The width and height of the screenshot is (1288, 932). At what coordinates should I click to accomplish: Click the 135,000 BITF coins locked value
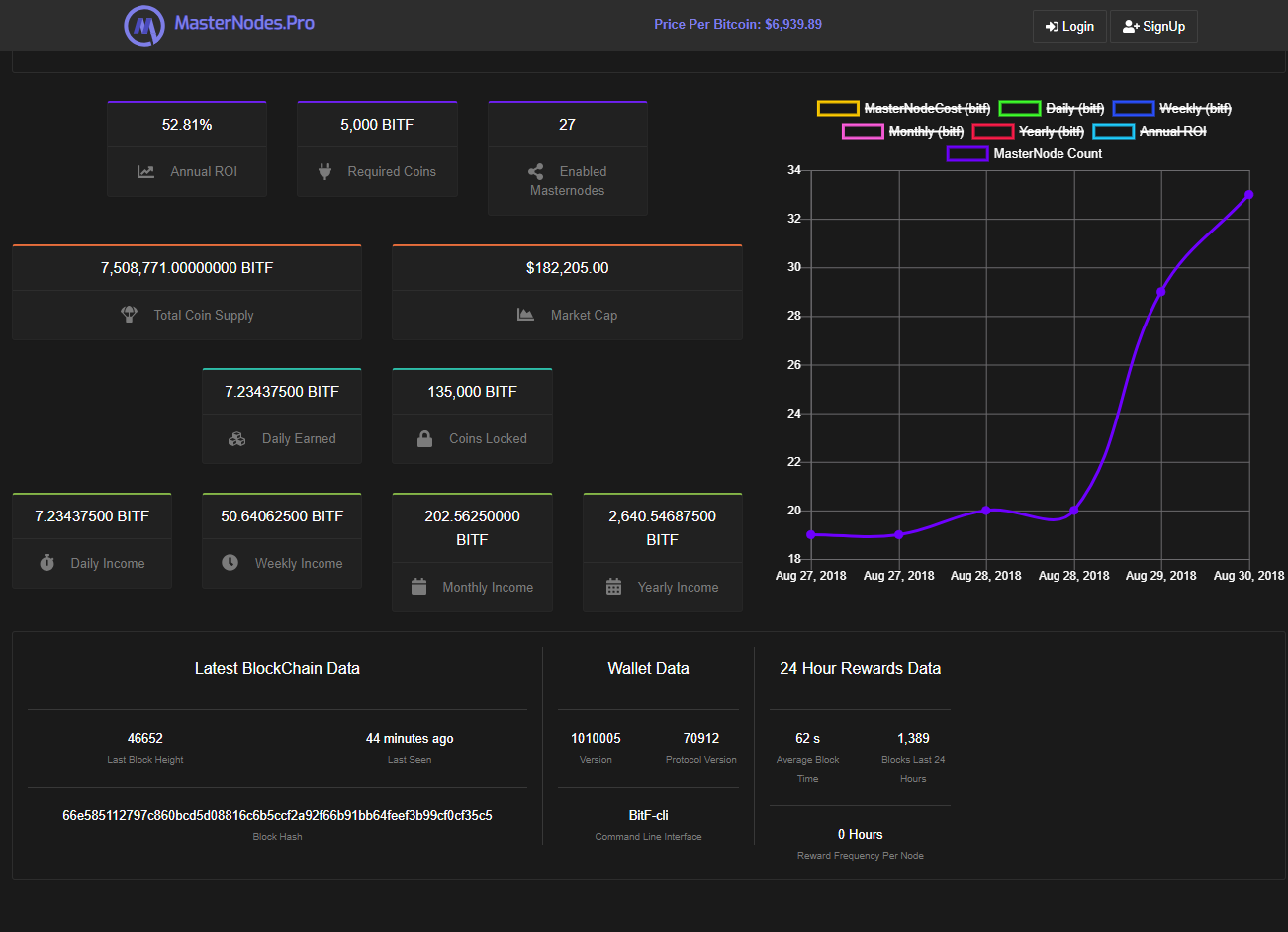click(472, 392)
